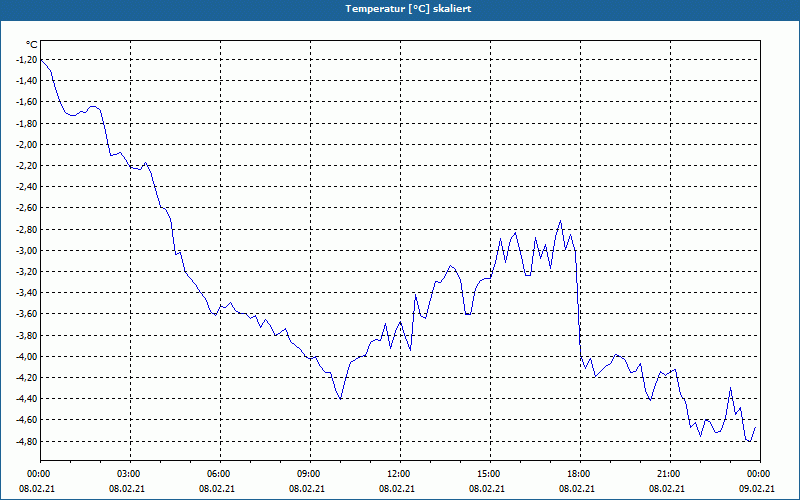This screenshot has width=800, height=500.
Task: Select the -3,60 y-axis label
Action: [27, 314]
